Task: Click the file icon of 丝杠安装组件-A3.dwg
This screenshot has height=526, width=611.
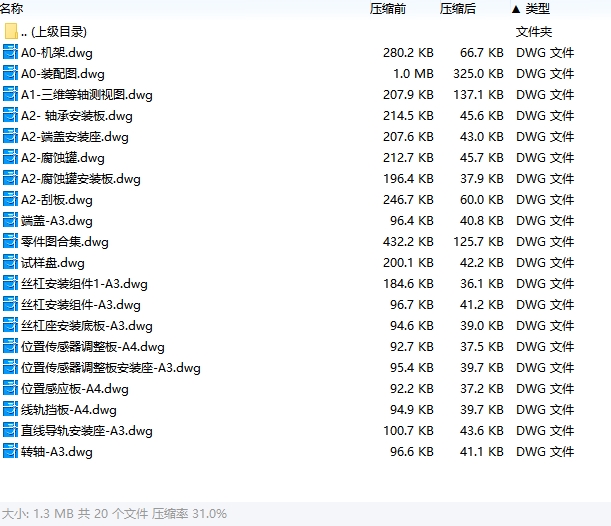Action: (10, 305)
